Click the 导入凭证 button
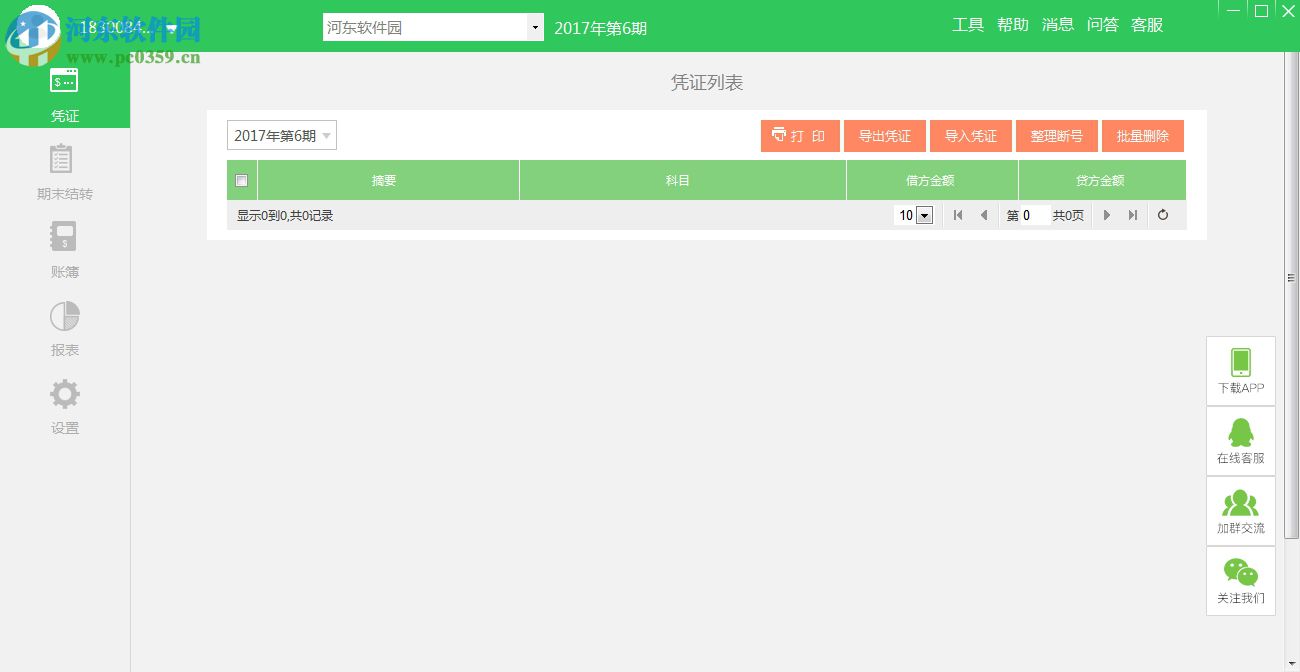 [x=971, y=136]
